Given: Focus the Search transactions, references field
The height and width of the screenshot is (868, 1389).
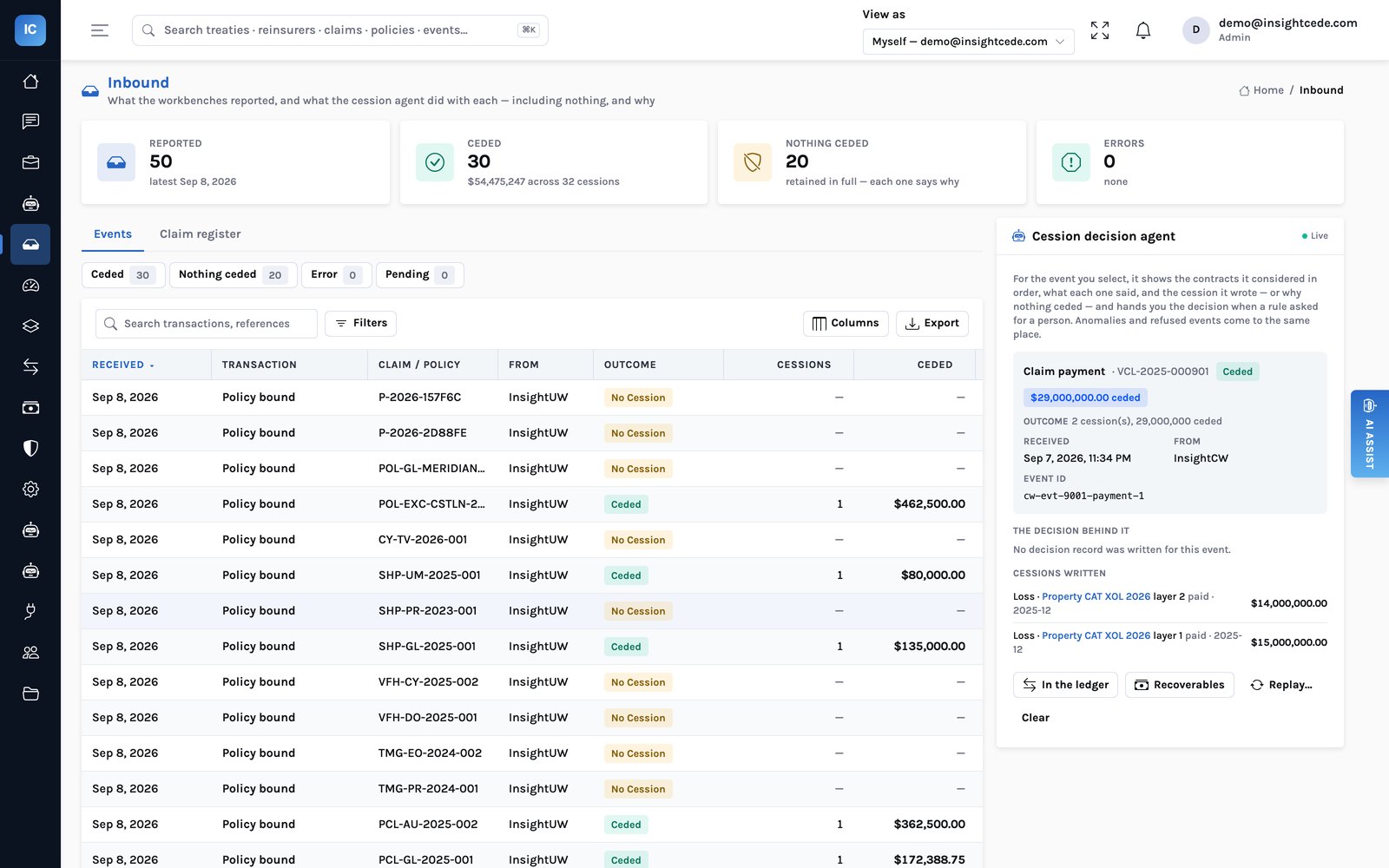Looking at the screenshot, I should pyautogui.click(x=207, y=324).
